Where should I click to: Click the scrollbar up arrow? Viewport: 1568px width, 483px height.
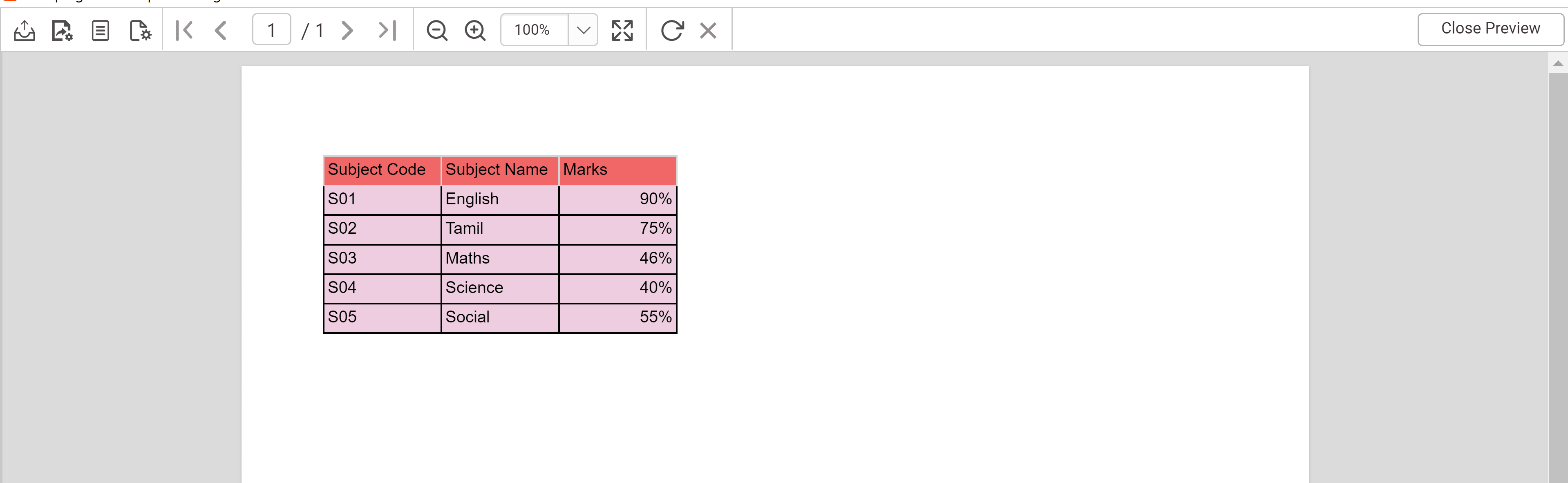pyautogui.click(x=1558, y=63)
